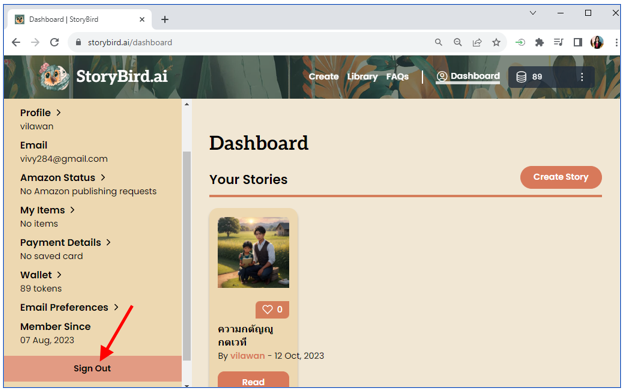Click the sidebar vertical scrollbar
The width and height of the screenshot is (624, 391).
point(187,256)
